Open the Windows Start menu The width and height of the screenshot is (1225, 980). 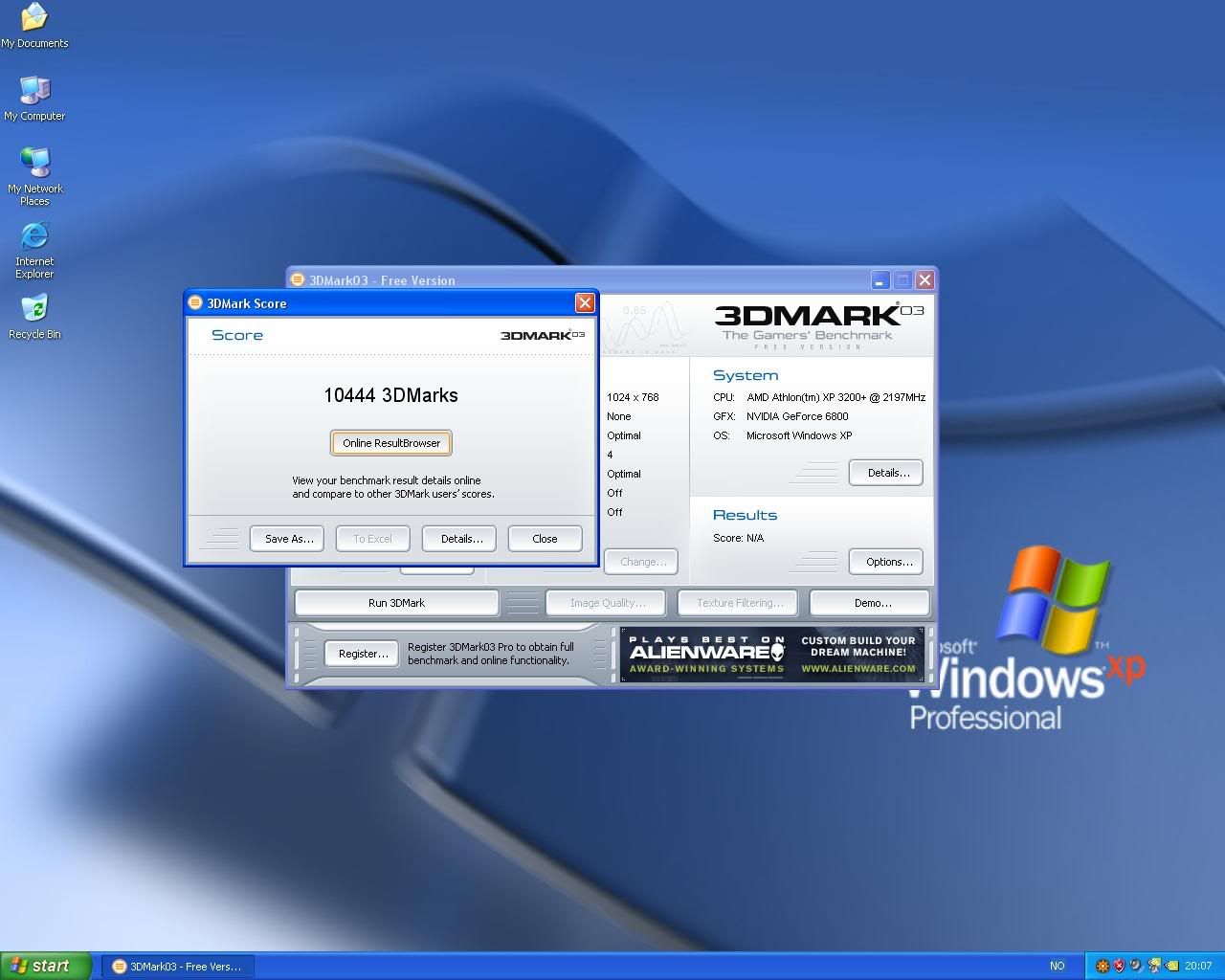click(46, 966)
